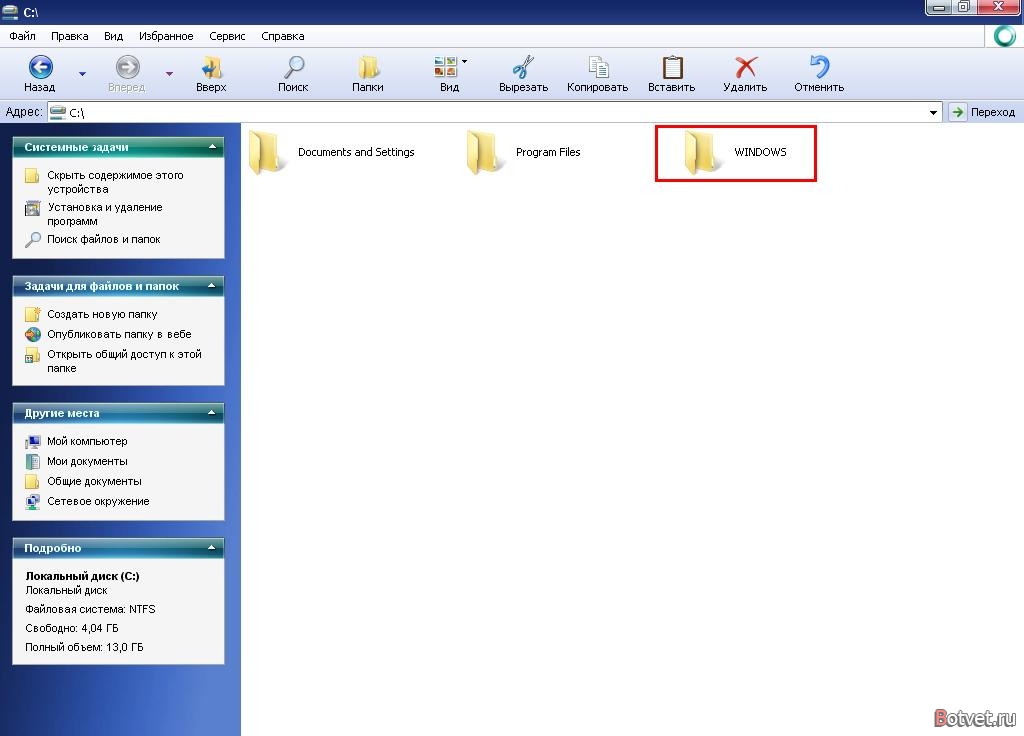Expand the address bar dropdown list

point(933,112)
